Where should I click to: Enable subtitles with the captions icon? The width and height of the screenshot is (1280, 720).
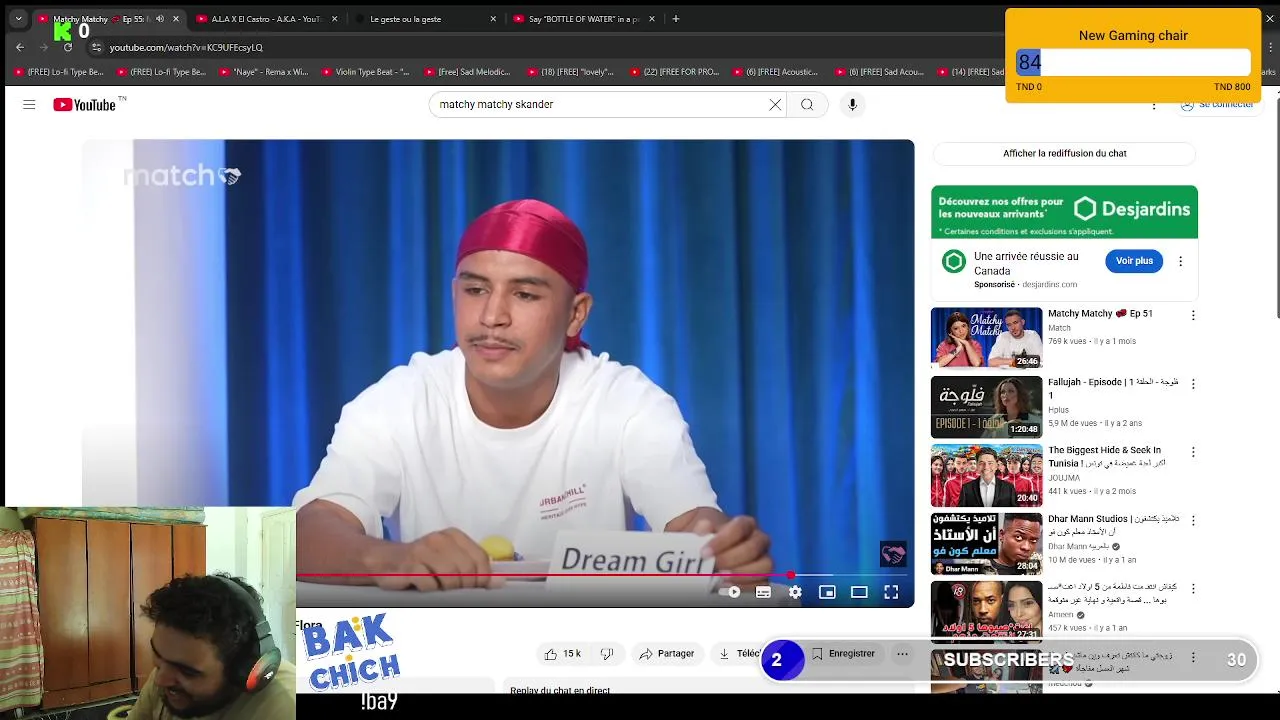coord(763,592)
